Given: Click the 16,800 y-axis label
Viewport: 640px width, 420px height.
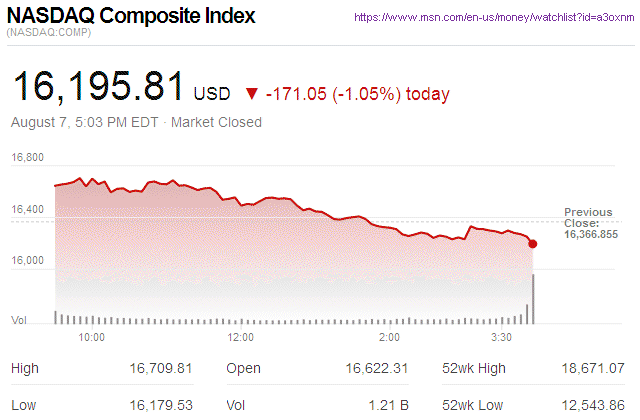Looking at the screenshot, I should click(x=27, y=158).
